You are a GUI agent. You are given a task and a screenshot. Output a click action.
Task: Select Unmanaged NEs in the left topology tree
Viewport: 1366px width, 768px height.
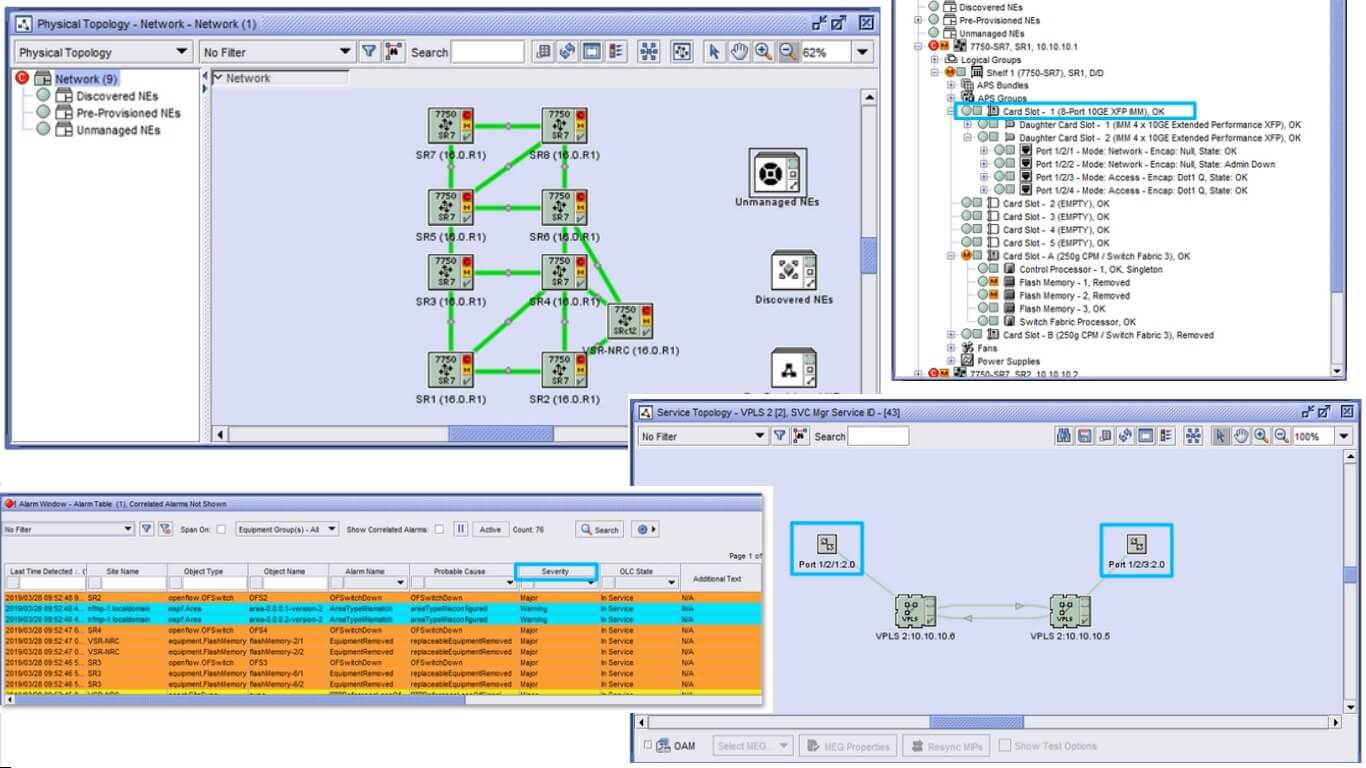click(x=119, y=130)
